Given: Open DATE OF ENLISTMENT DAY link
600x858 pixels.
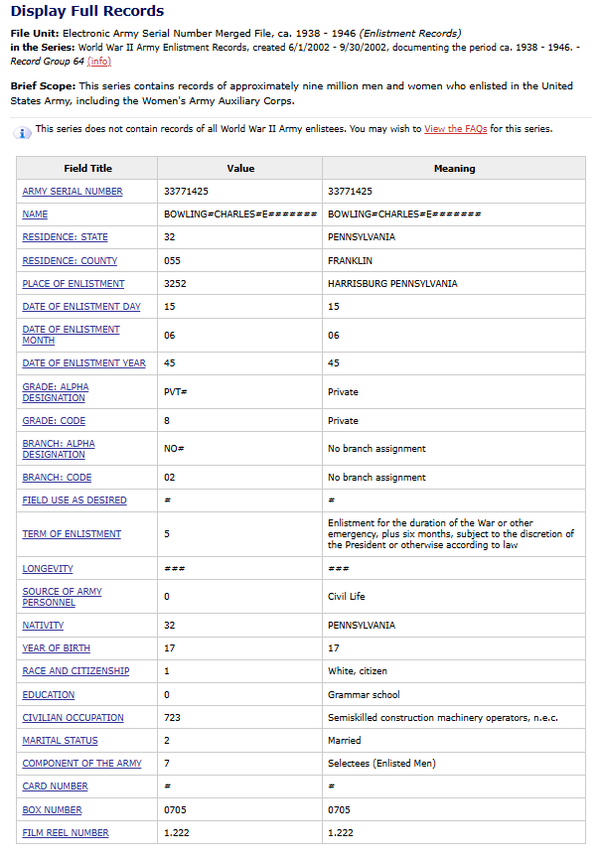Looking at the screenshot, I should tap(82, 306).
